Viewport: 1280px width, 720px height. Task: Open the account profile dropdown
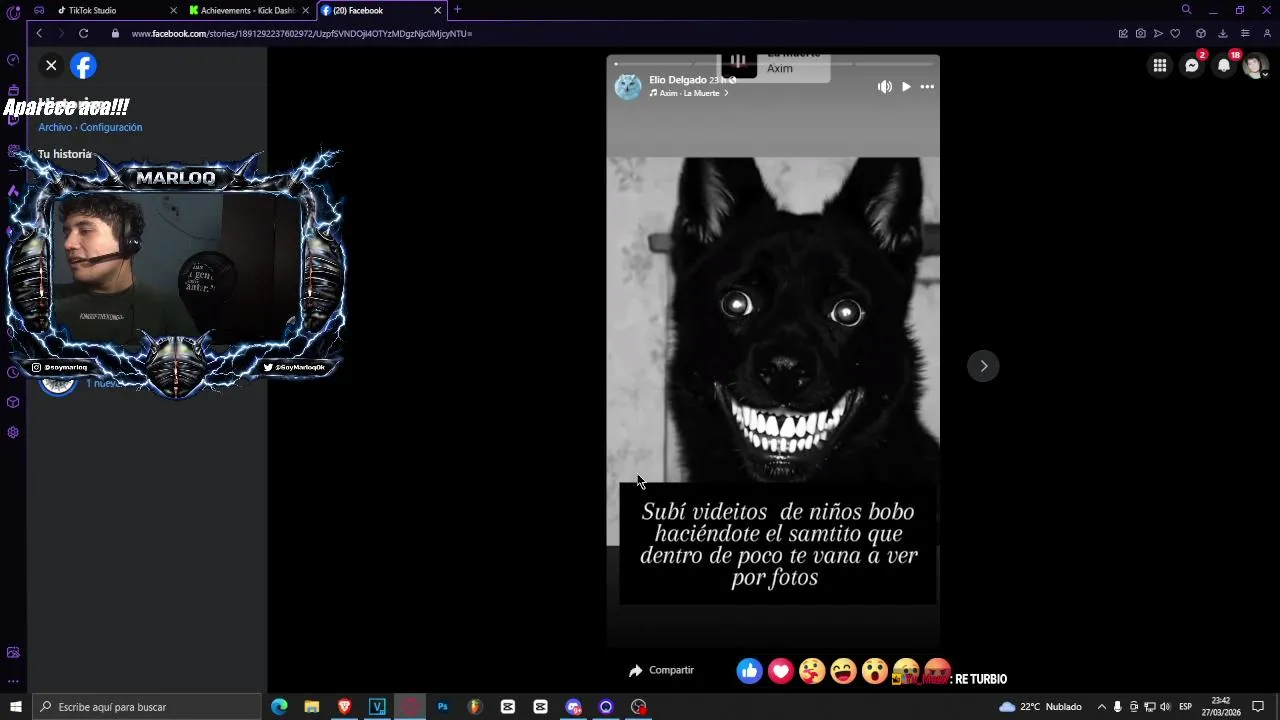[1255, 66]
